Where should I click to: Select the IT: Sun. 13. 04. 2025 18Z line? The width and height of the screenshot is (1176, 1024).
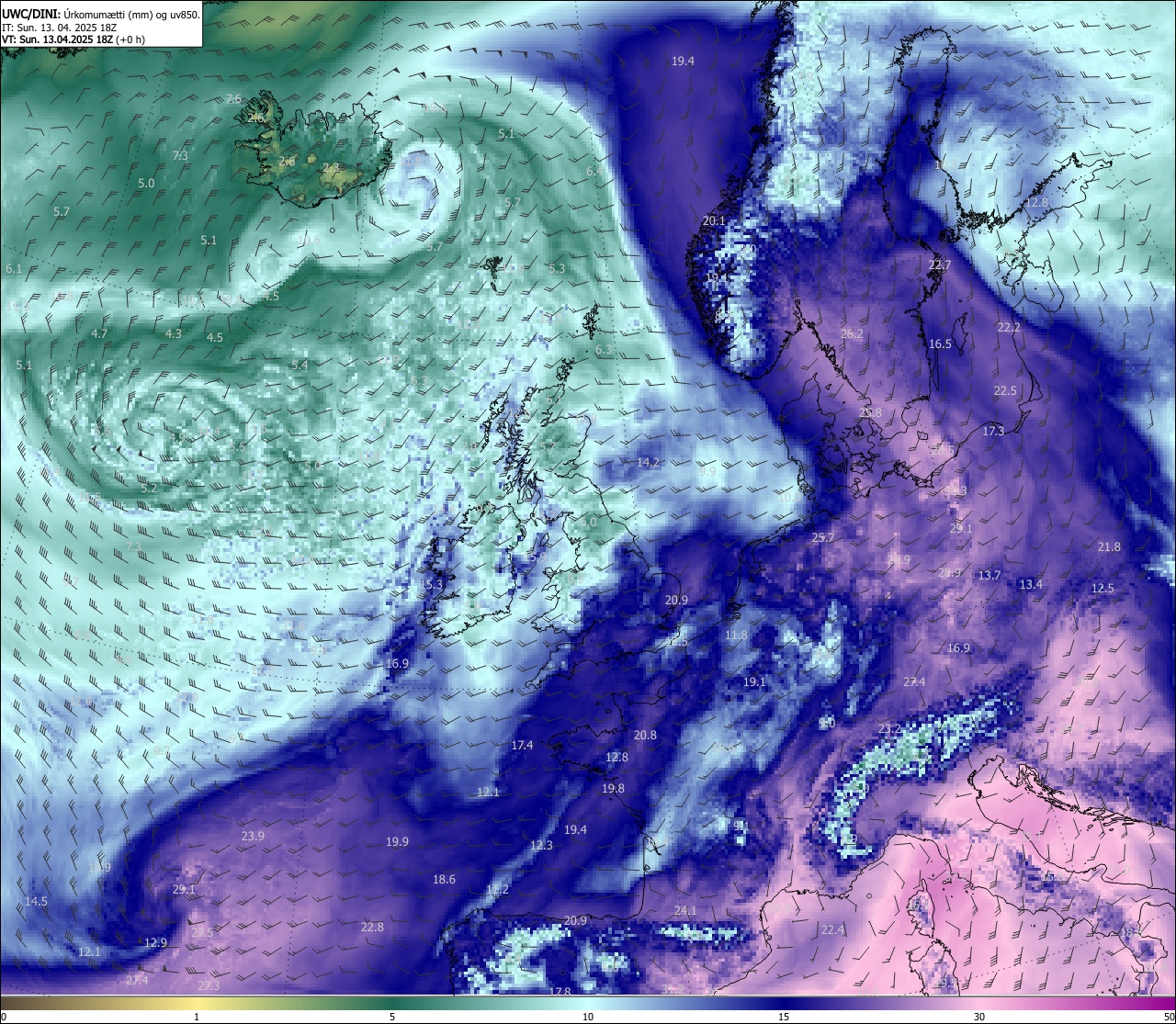pyautogui.click(x=60, y=27)
